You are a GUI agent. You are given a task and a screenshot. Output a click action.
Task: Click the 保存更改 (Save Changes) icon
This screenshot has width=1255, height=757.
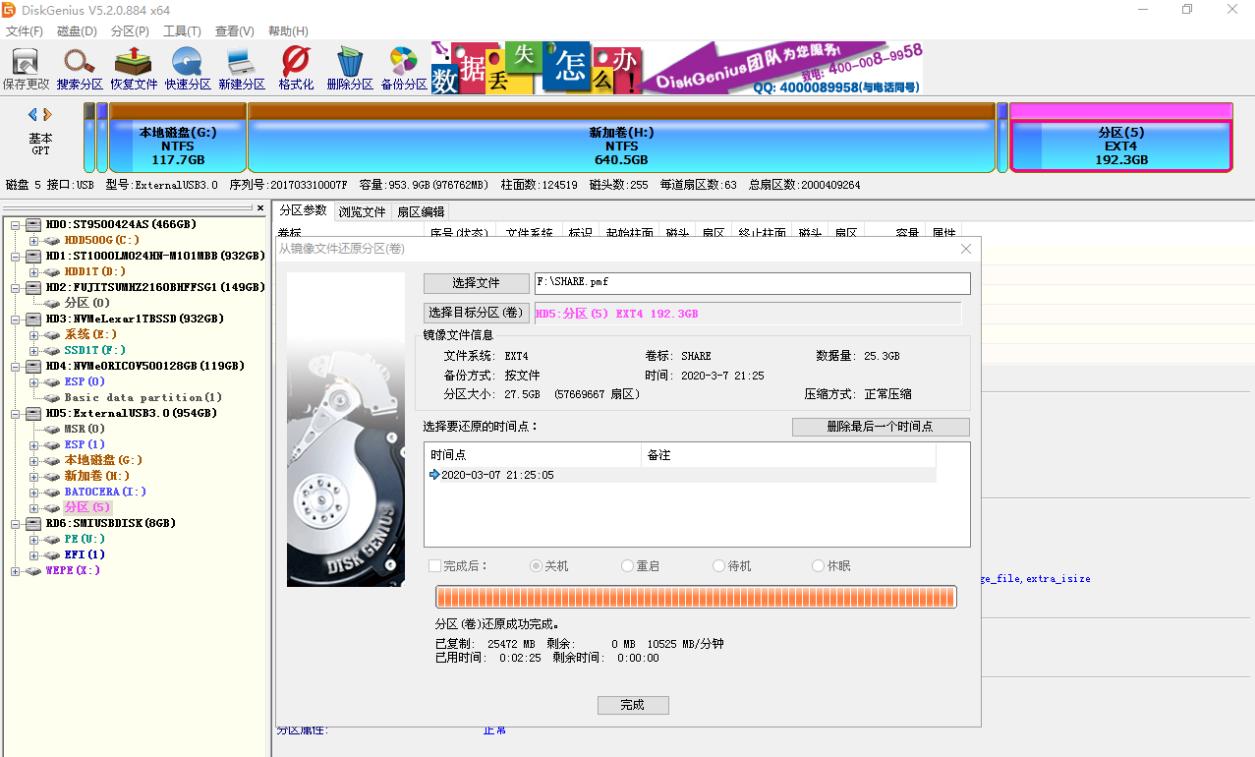25,65
